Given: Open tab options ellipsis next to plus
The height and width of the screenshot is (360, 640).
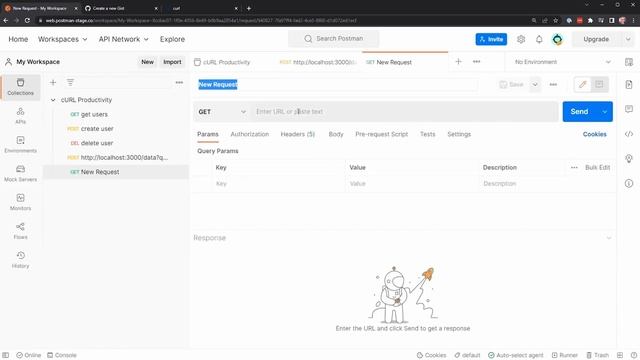Looking at the screenshot, I should coord(476,62).
